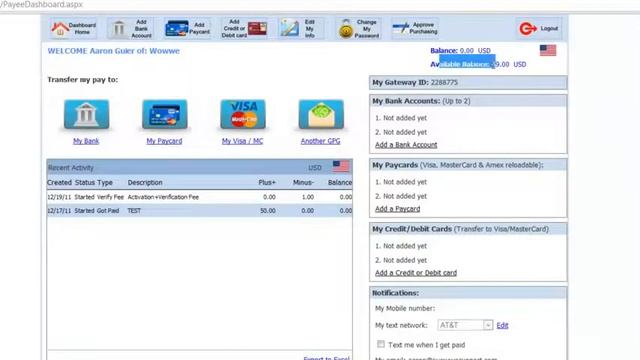Log out using the Logout button

tap(539, 29)
